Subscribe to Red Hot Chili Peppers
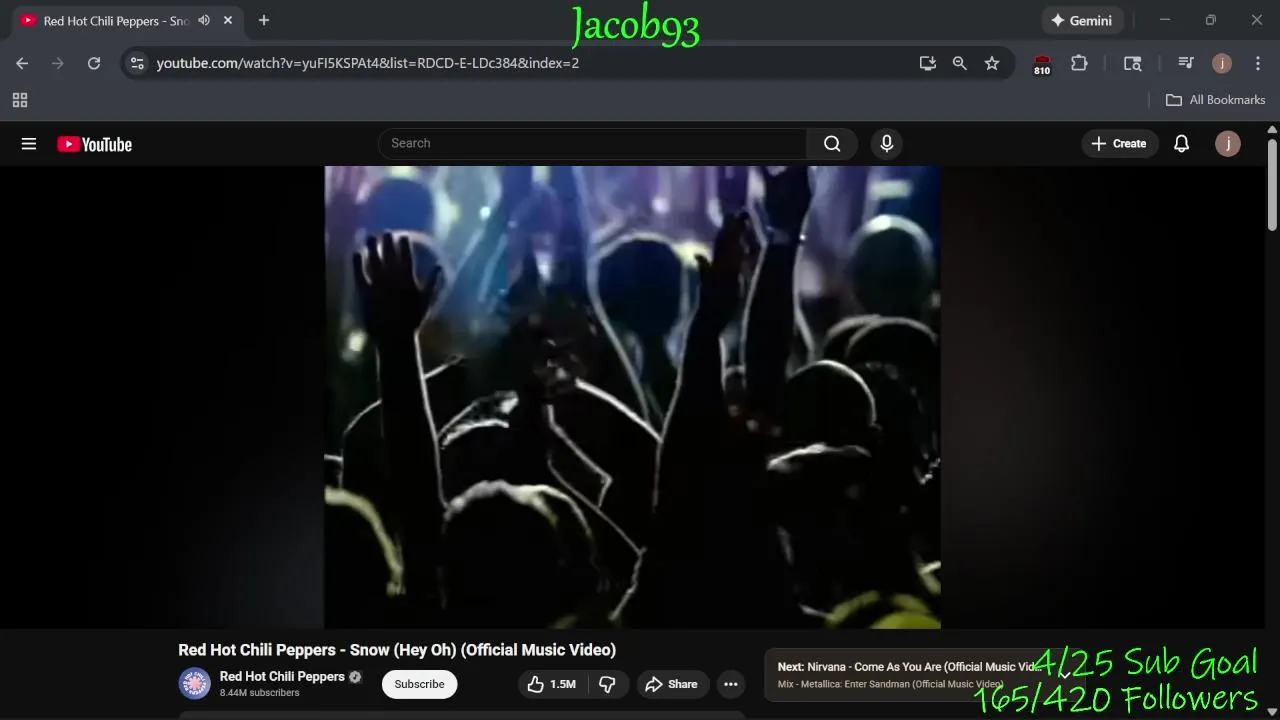The width and height of the screenshot is (1280, 720). point(419,684)
